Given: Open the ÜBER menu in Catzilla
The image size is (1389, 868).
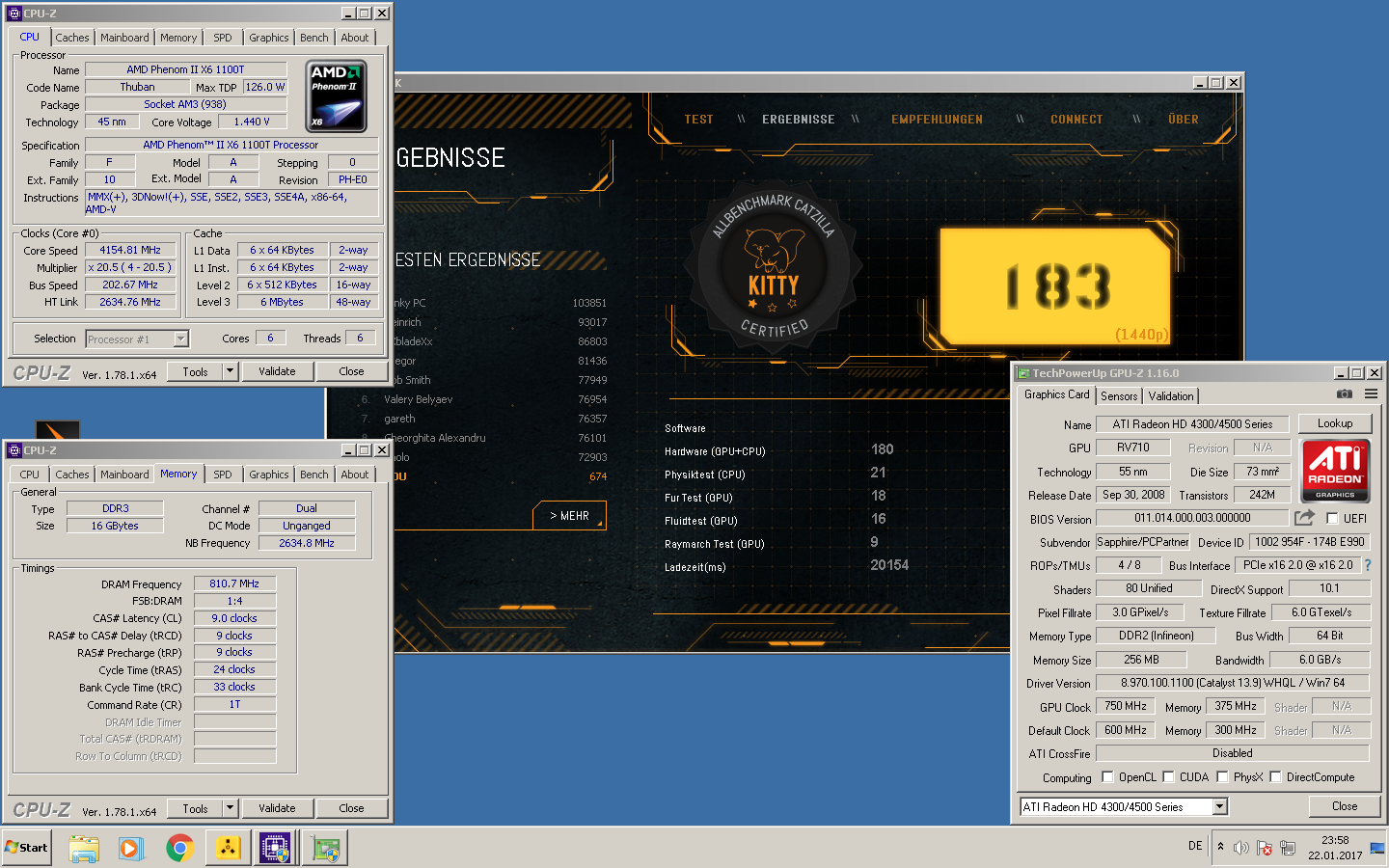Looking at the screenshot, I should pos(1184,120).
